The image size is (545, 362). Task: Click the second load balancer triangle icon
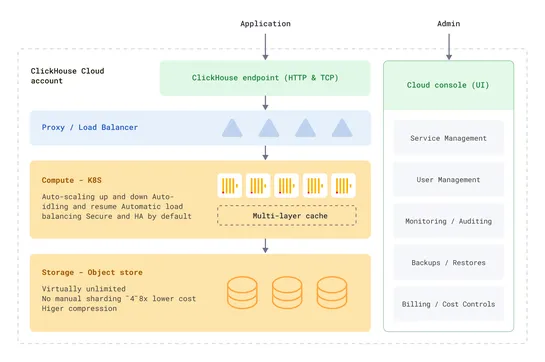(x=269, y=128)
